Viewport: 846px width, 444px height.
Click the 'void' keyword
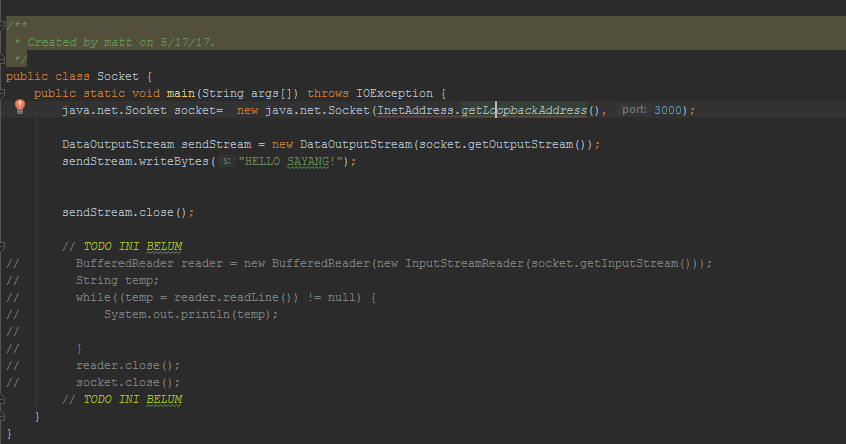pos(146,93)
